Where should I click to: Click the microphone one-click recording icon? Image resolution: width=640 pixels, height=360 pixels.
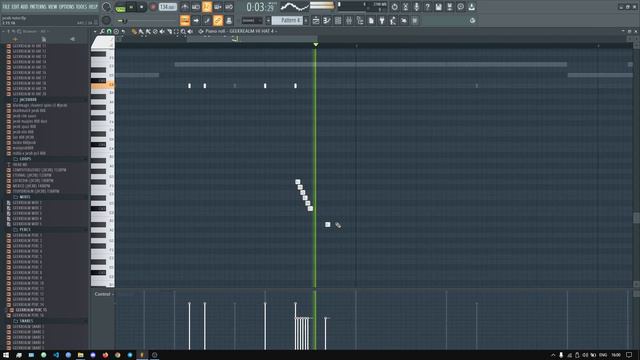click(416, 7)
